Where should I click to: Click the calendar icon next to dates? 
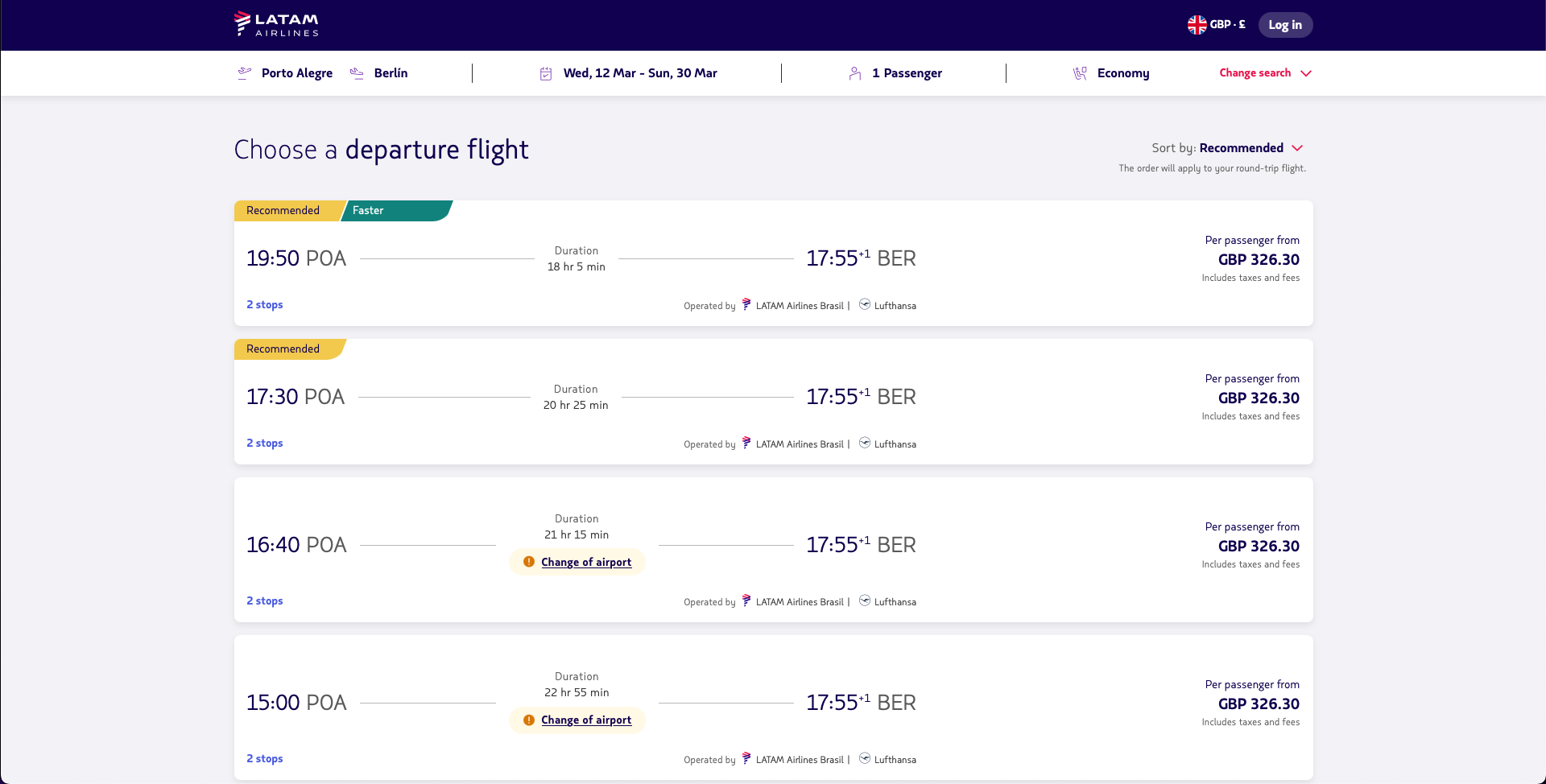546,73
